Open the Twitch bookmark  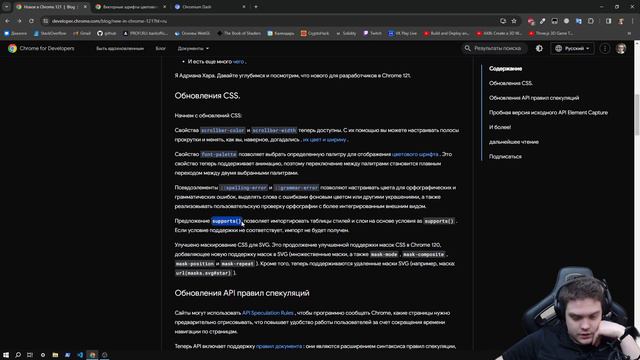pos(372,33)
